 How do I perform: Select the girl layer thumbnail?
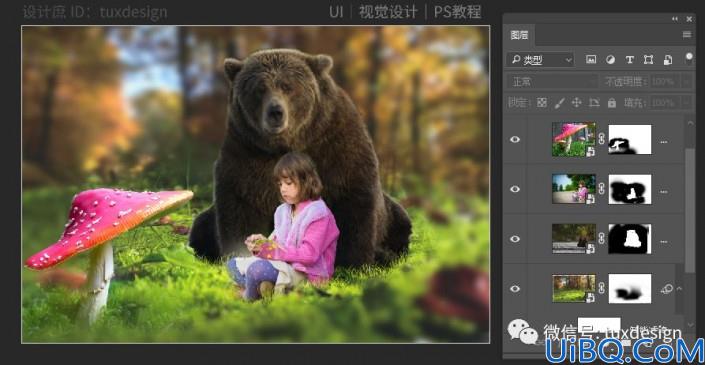(x=574, y=189)
